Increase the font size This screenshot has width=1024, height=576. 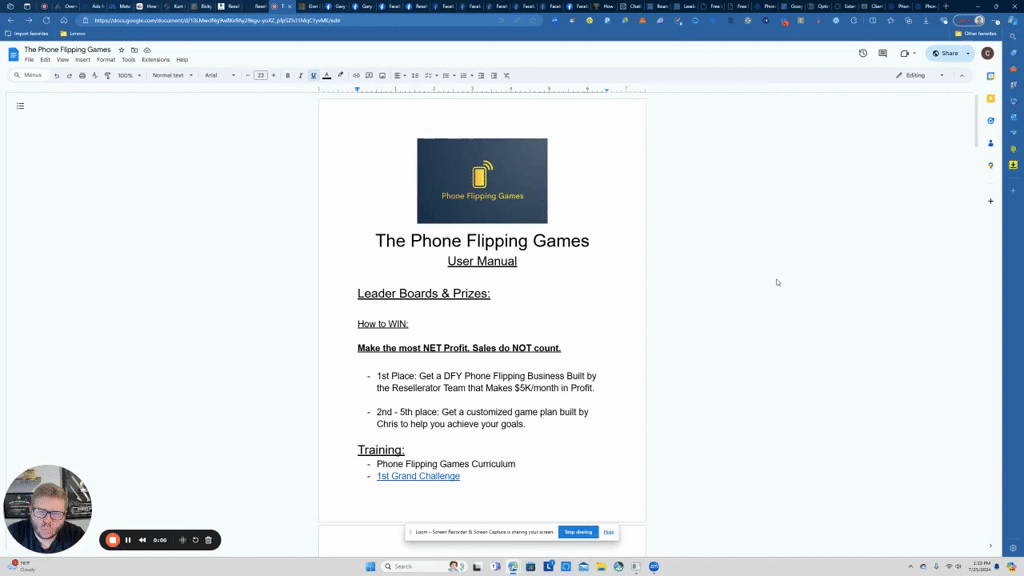click(273, 76)
